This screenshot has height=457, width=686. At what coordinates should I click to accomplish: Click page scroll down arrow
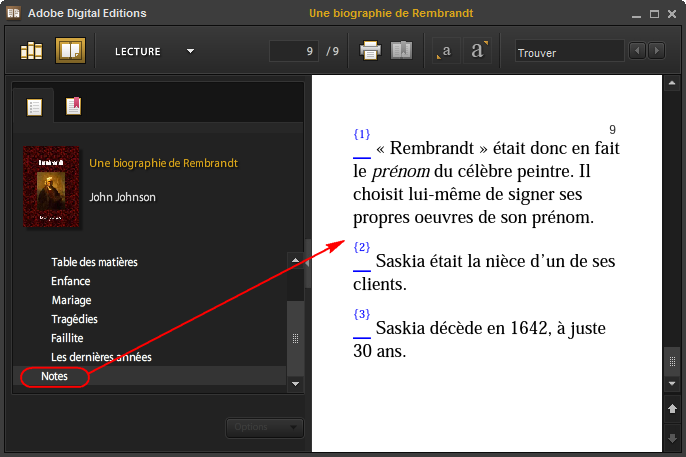coord(672,384)
